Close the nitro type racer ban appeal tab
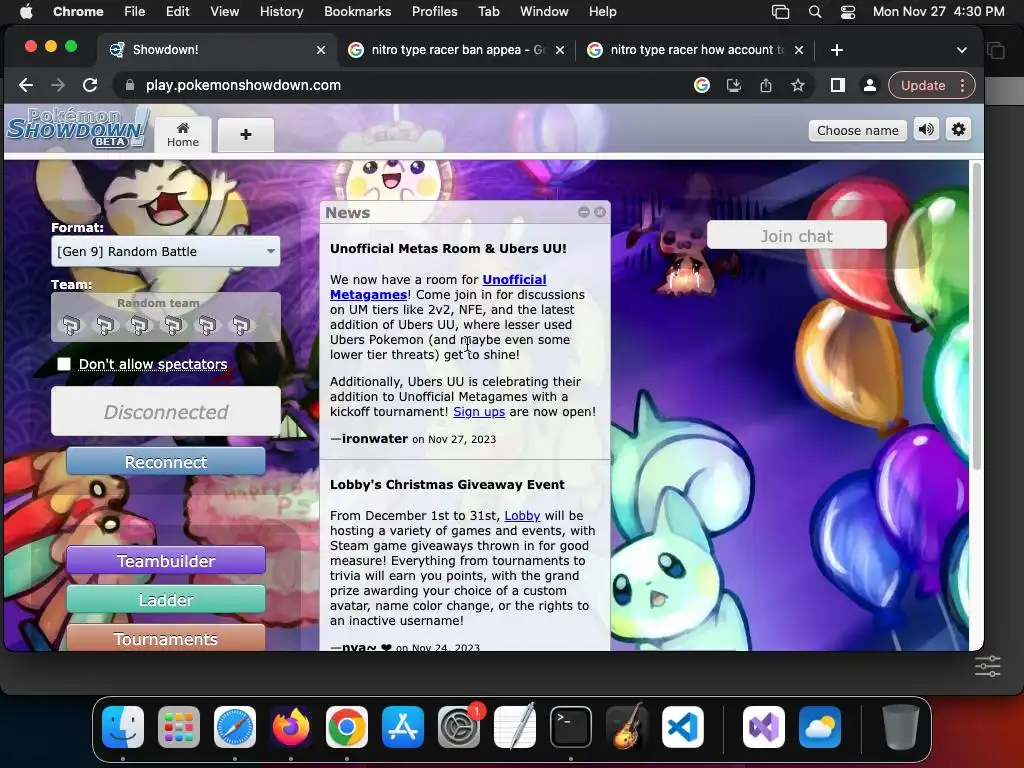1024x768 pixels. (x=560, y=50)
